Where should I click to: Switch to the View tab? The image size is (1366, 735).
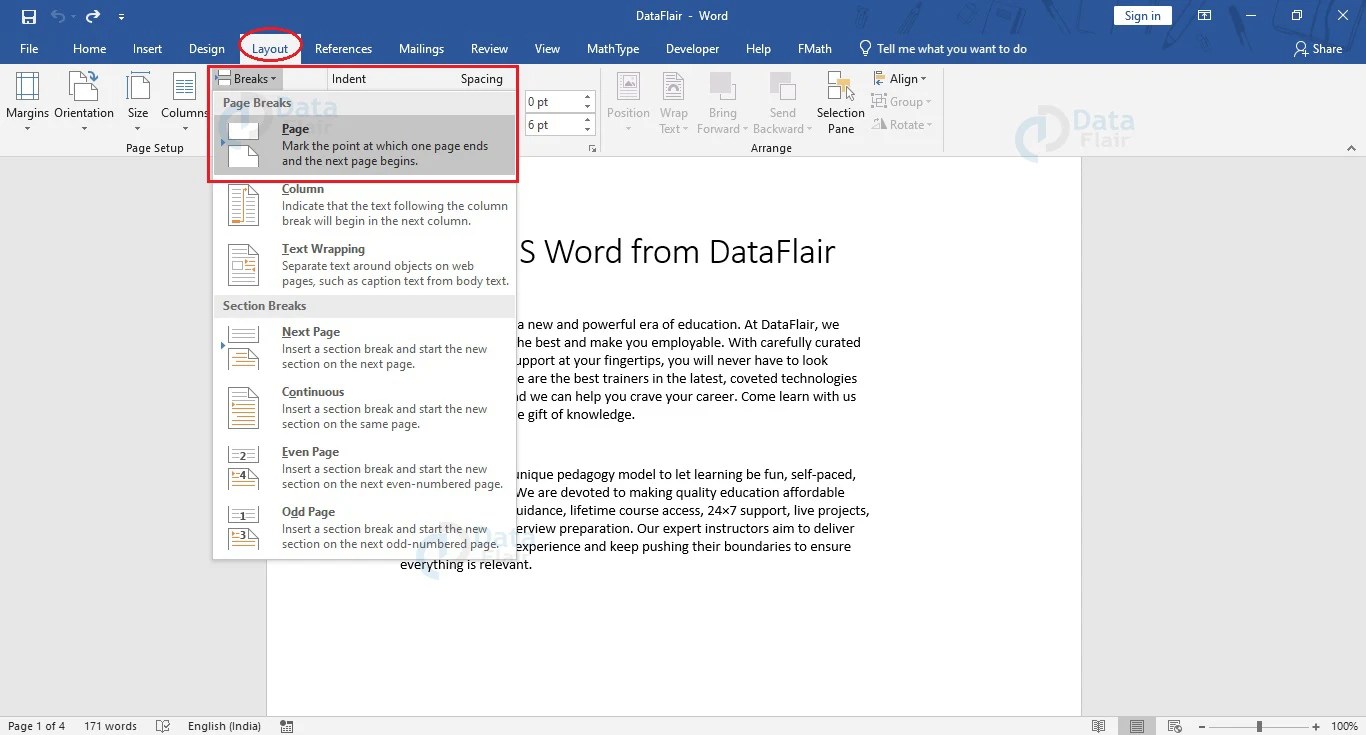[x=547, y=49]
